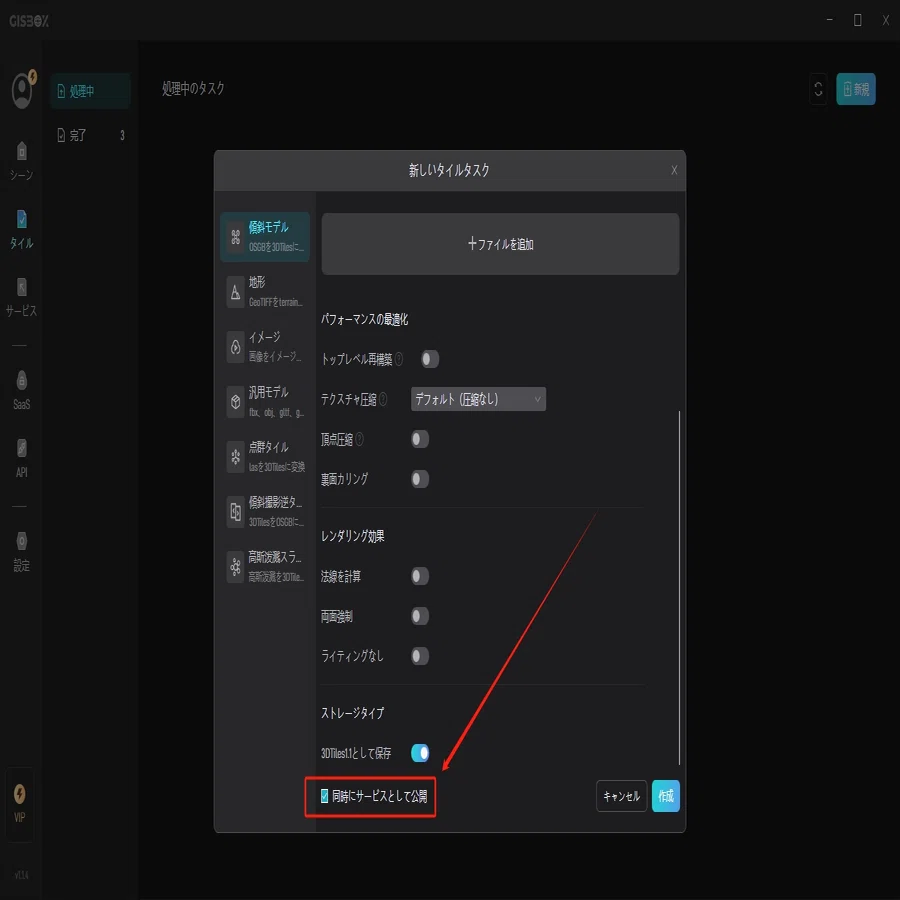Toggle 頂点圧縮 switch
This screenshot has height=900, width=900.
point(420,439)
